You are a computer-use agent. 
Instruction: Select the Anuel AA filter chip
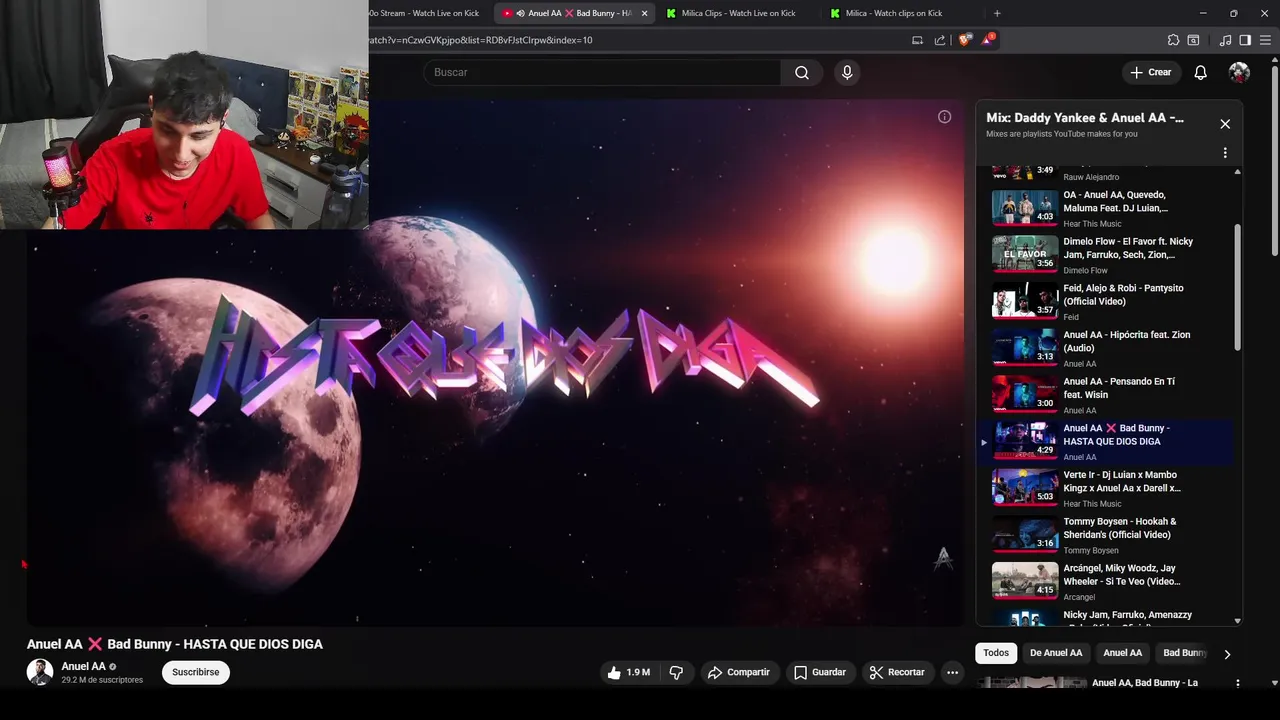point(1122,653)
